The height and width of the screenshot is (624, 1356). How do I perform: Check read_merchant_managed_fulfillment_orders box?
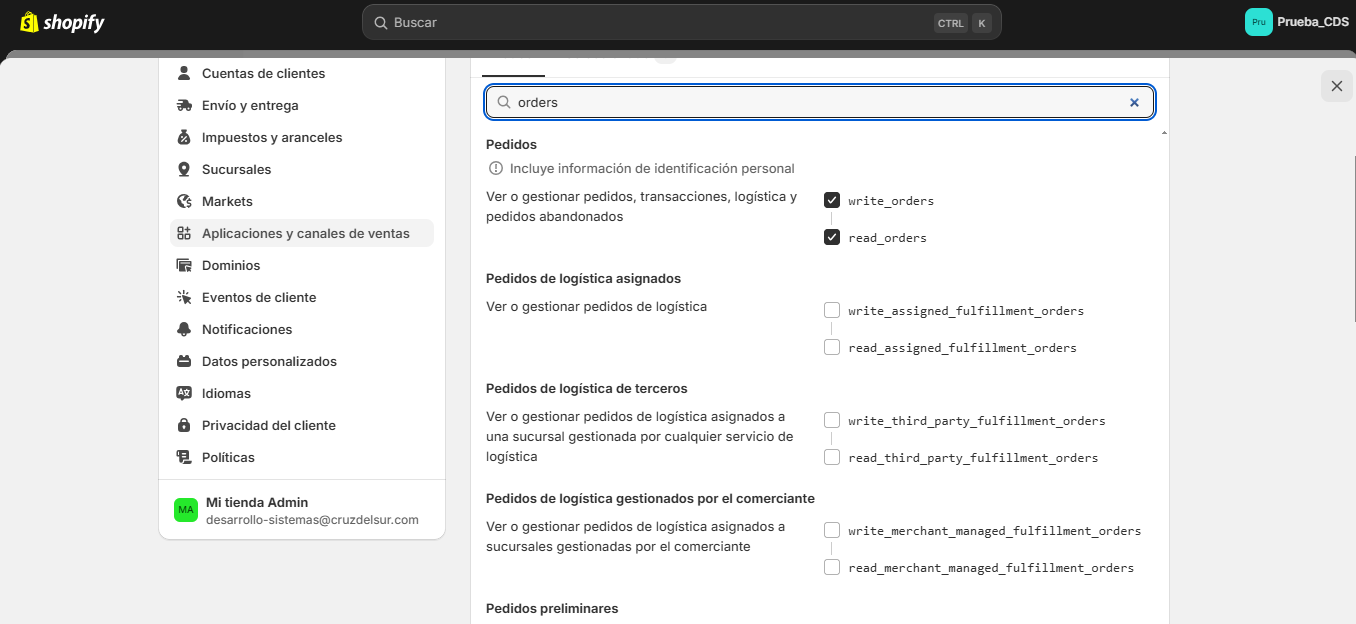tap(832, 567)
